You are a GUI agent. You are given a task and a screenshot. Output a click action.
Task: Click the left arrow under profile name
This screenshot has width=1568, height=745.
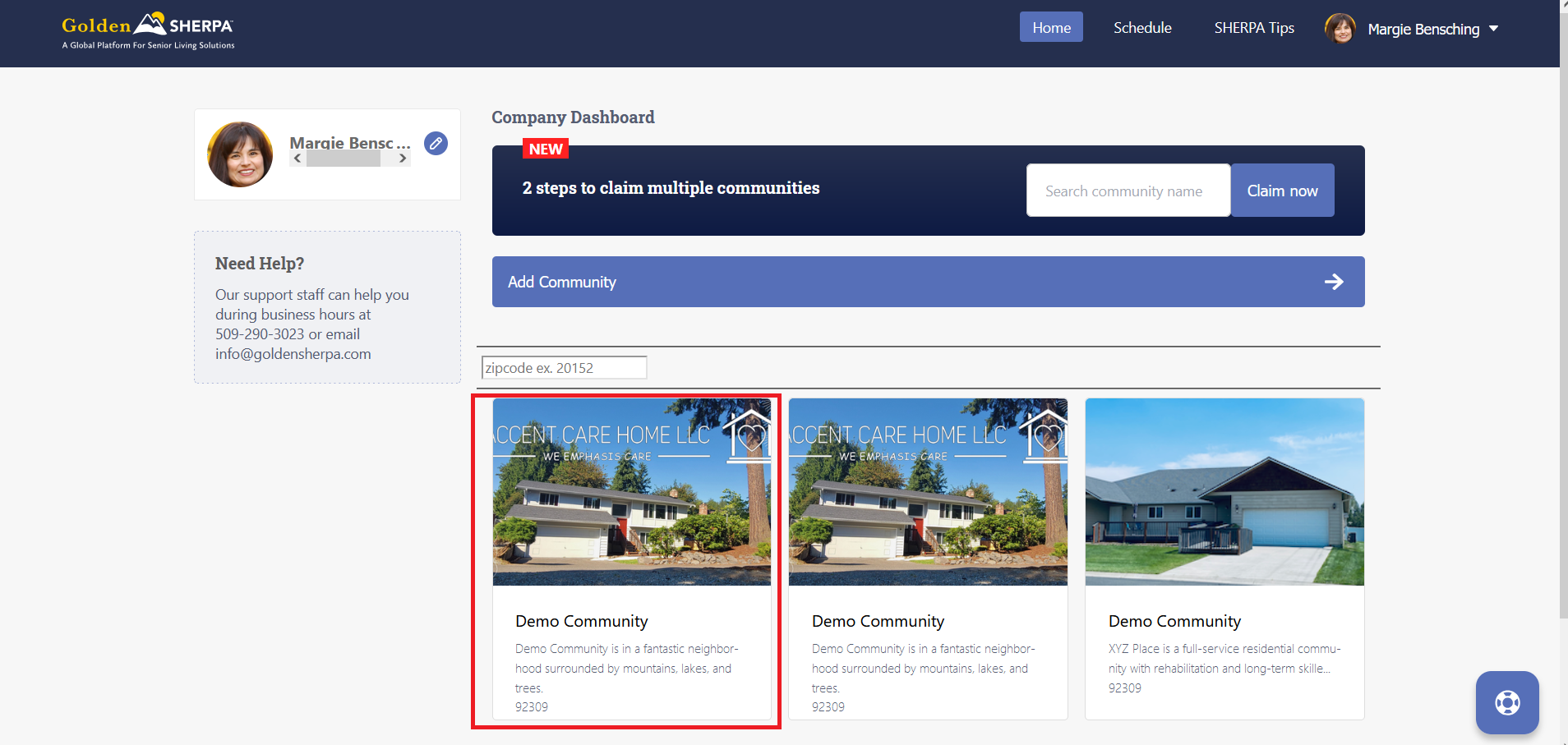click(x=297, y=159)
